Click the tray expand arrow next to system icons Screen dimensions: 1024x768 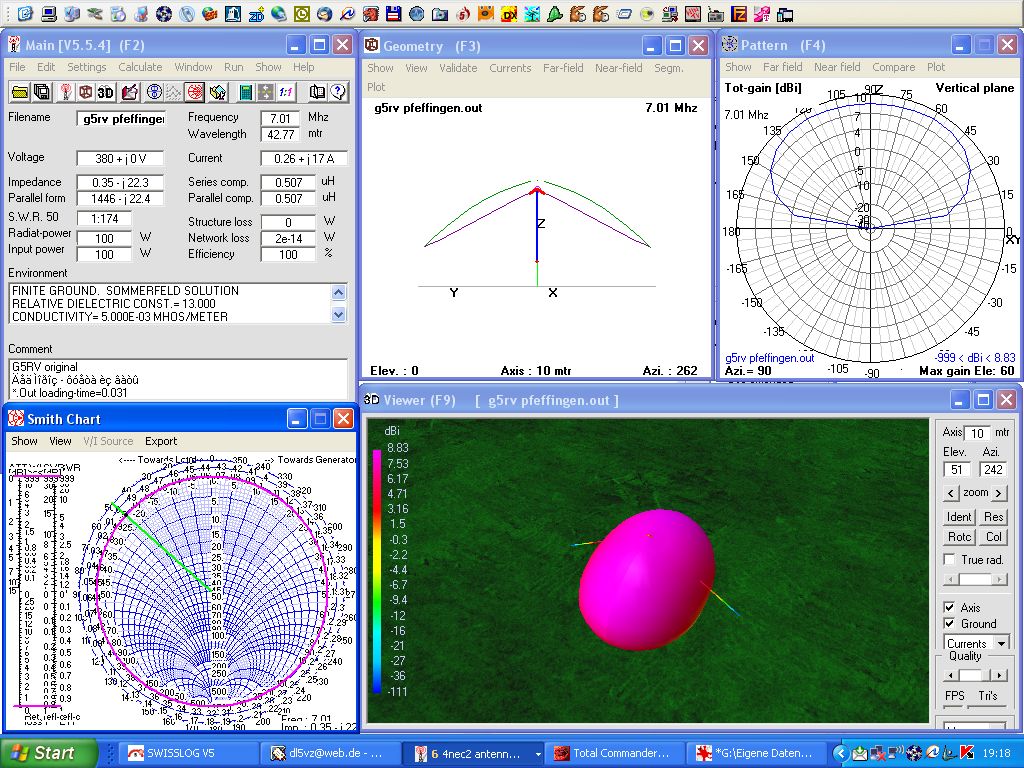click(841, 753)
